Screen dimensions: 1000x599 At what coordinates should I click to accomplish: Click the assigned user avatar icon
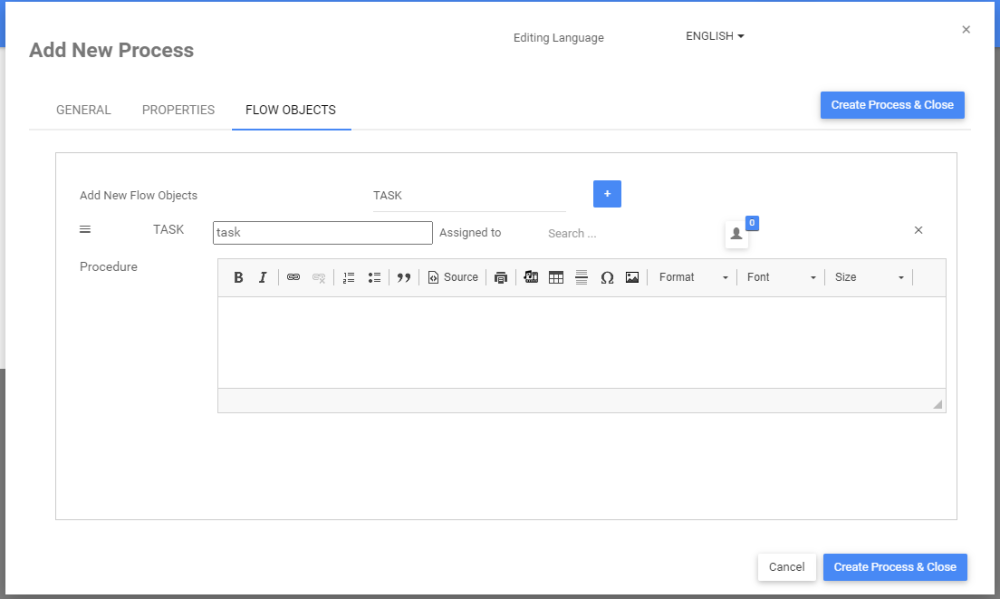coord(736,234)
